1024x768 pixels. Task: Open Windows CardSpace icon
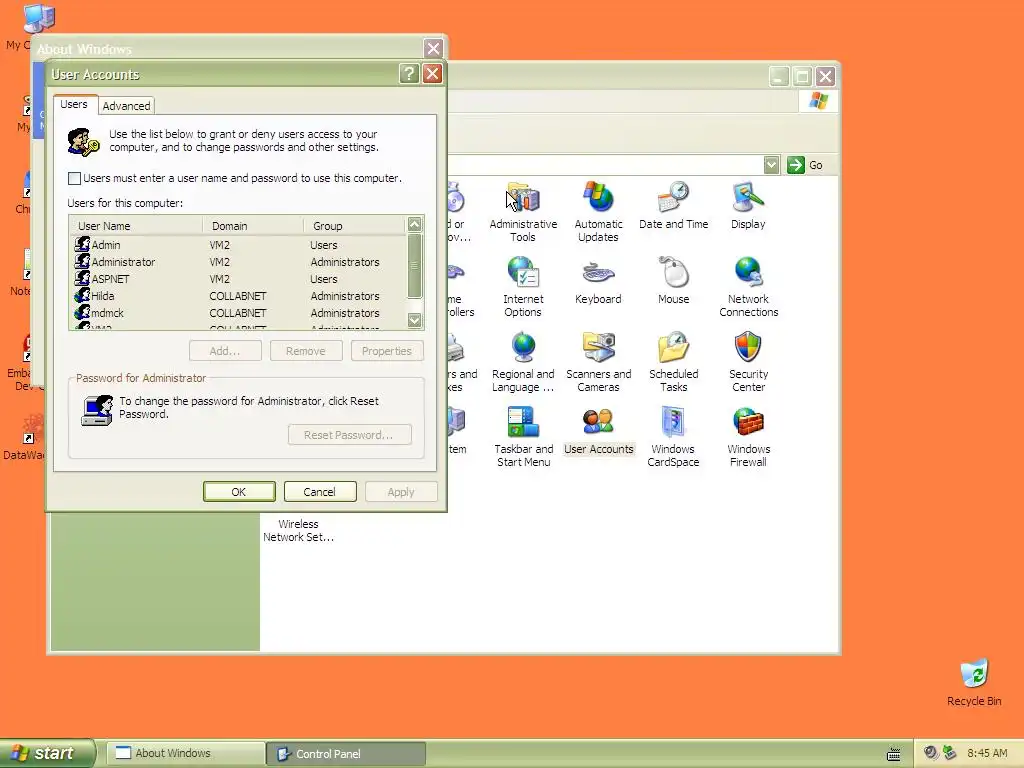tap(673, 436)
